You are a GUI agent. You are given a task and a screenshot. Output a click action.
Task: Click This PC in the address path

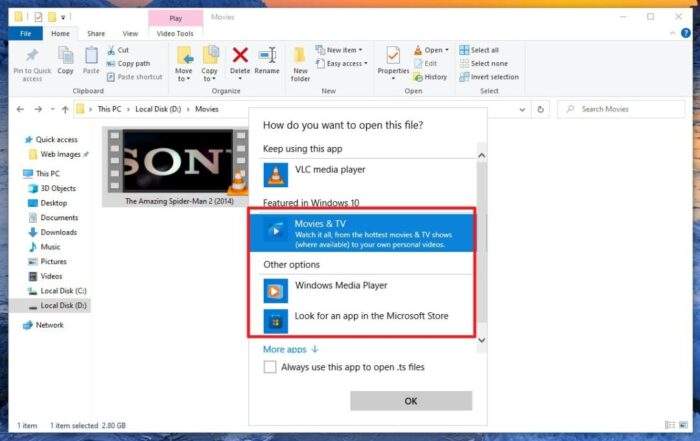109,109
